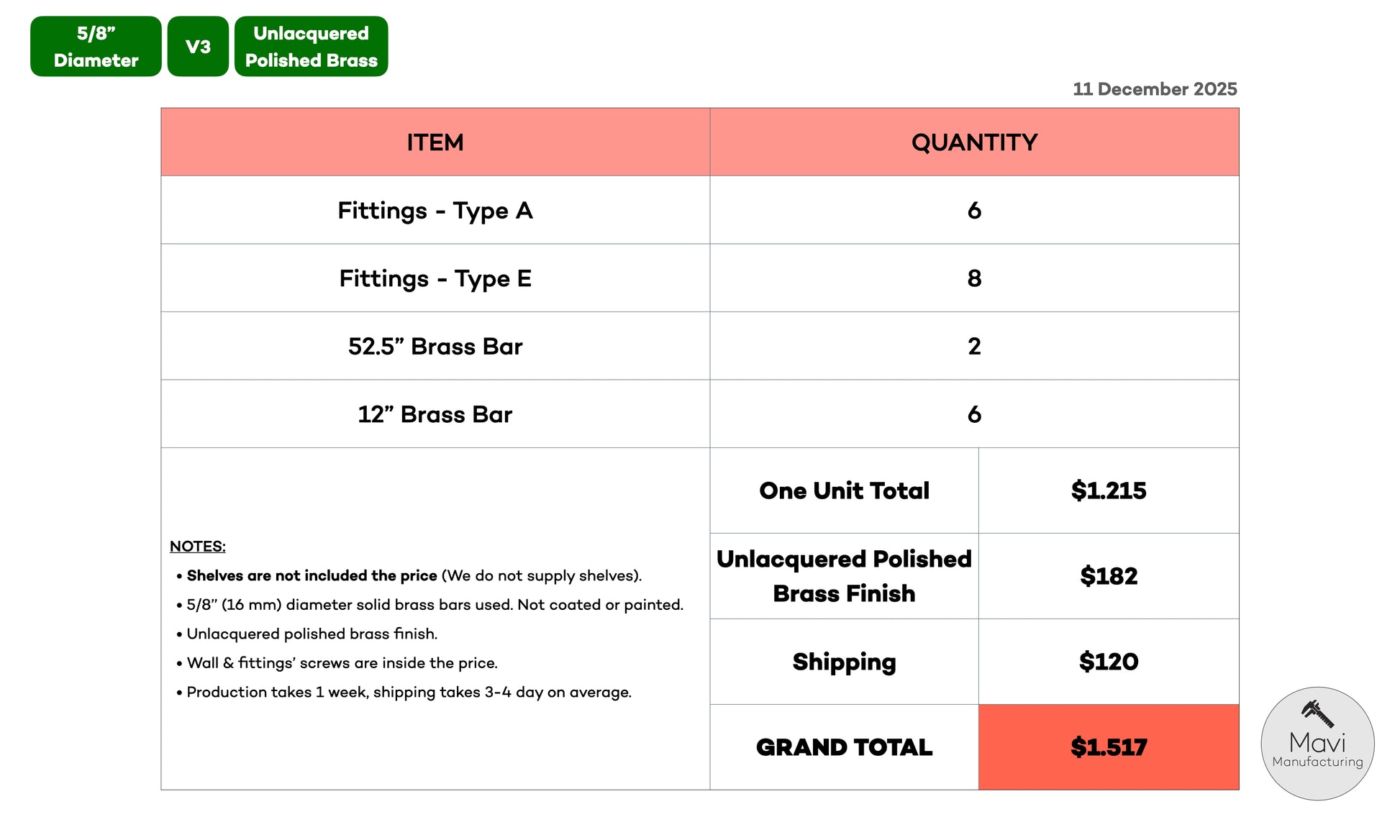Click the Shipping label cell
Viewport: 1400px width, 840px height.
pyautogui.click(x=844, y=662)
